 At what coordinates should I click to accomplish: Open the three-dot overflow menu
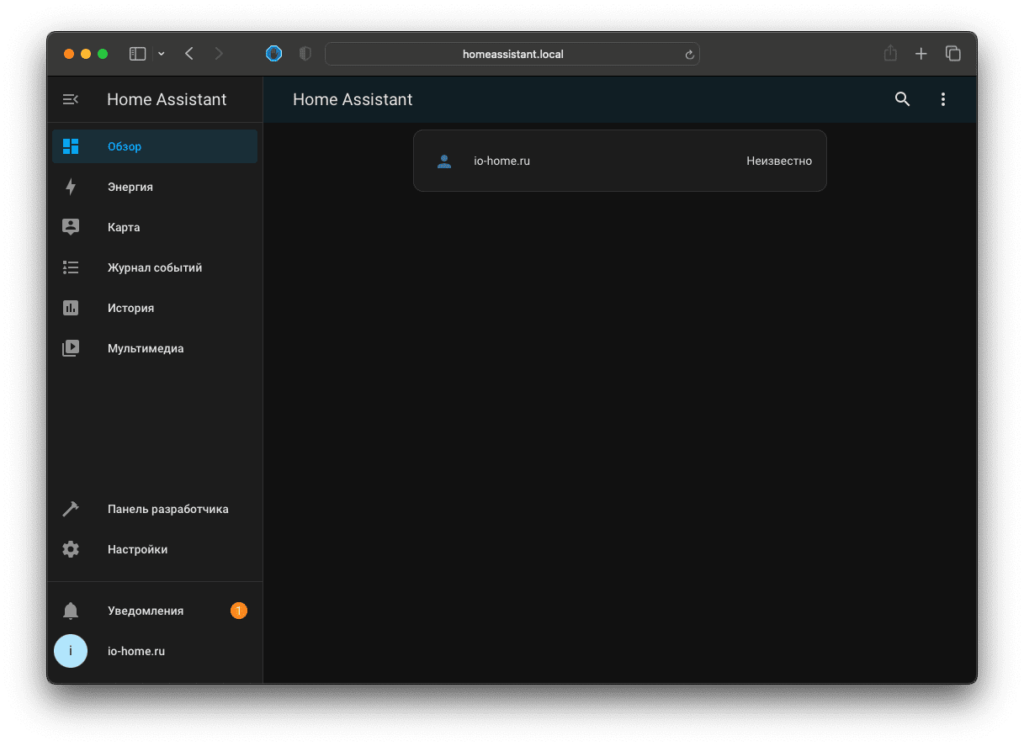942,99
